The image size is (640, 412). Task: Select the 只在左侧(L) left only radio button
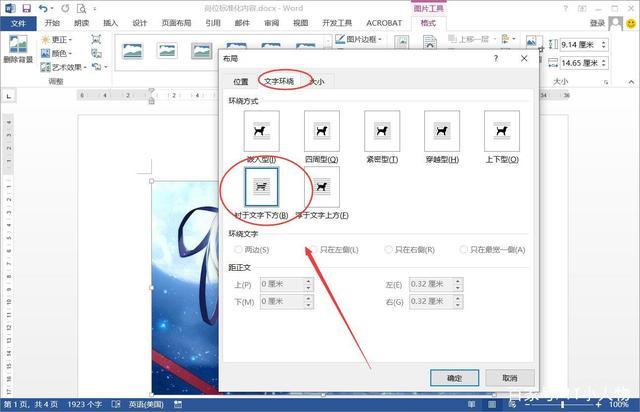point(313,249)
